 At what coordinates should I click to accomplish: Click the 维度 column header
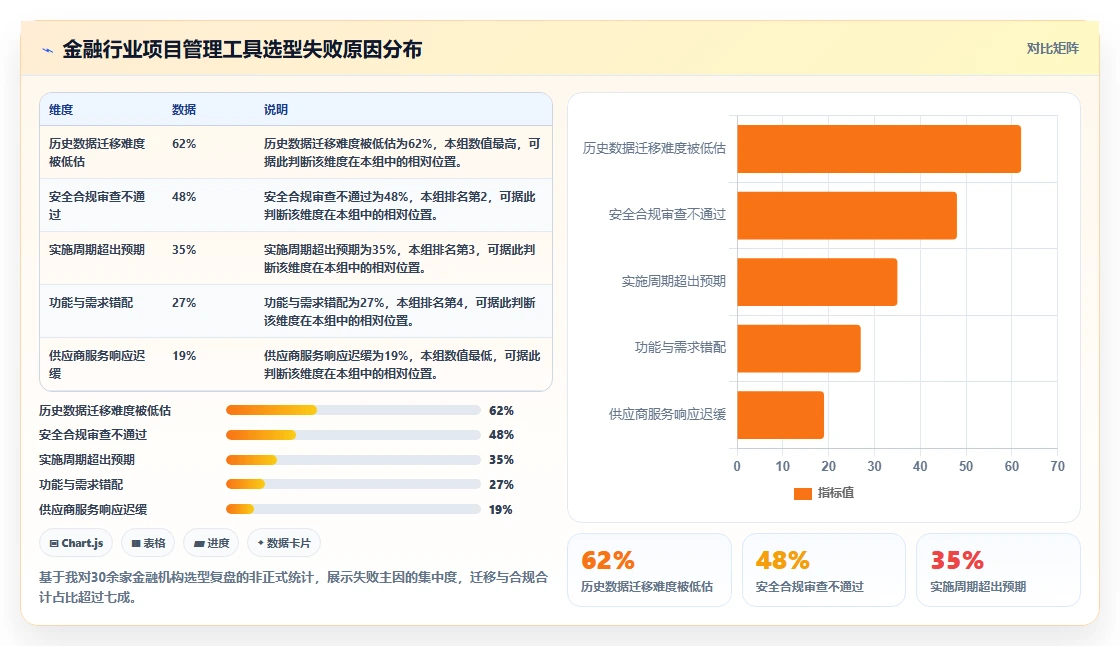61,109
